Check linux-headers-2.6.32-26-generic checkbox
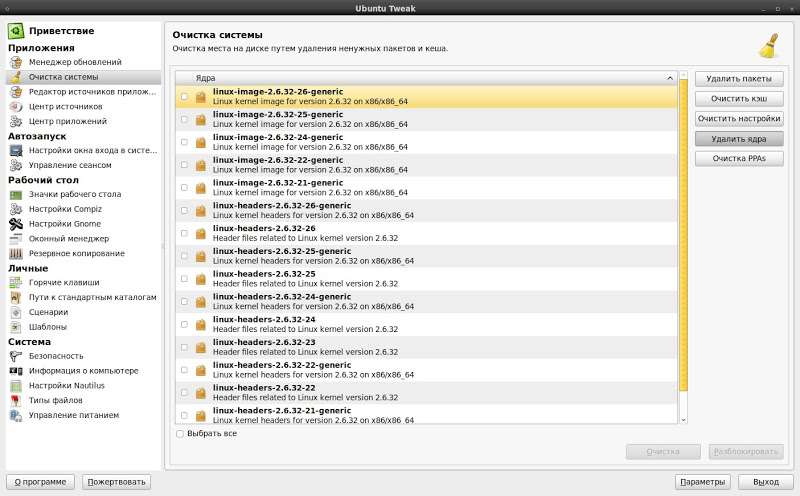 click(x=184, y=211)
